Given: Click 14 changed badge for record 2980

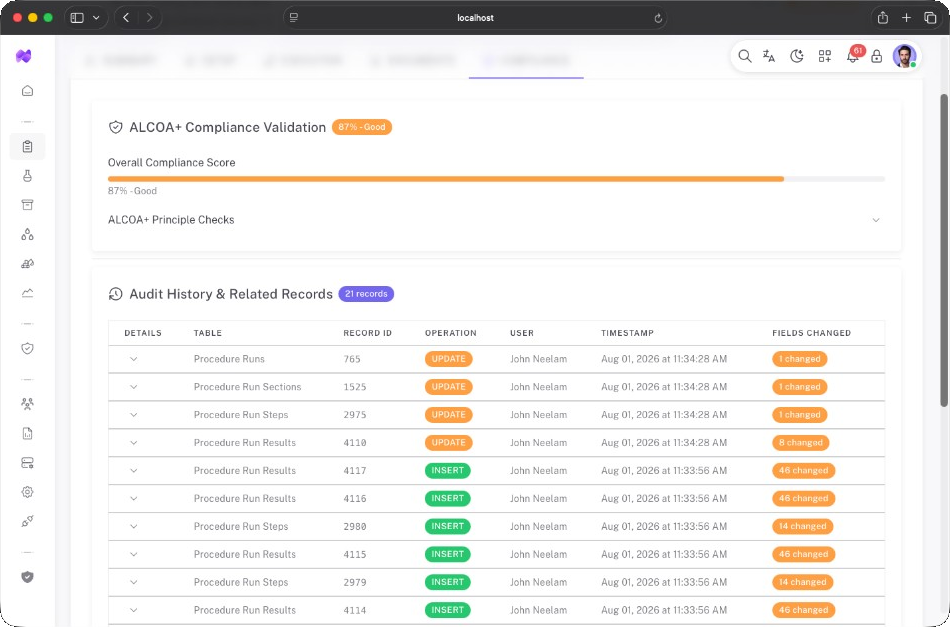Looking at the screenshot, I should tap(802, 526).
